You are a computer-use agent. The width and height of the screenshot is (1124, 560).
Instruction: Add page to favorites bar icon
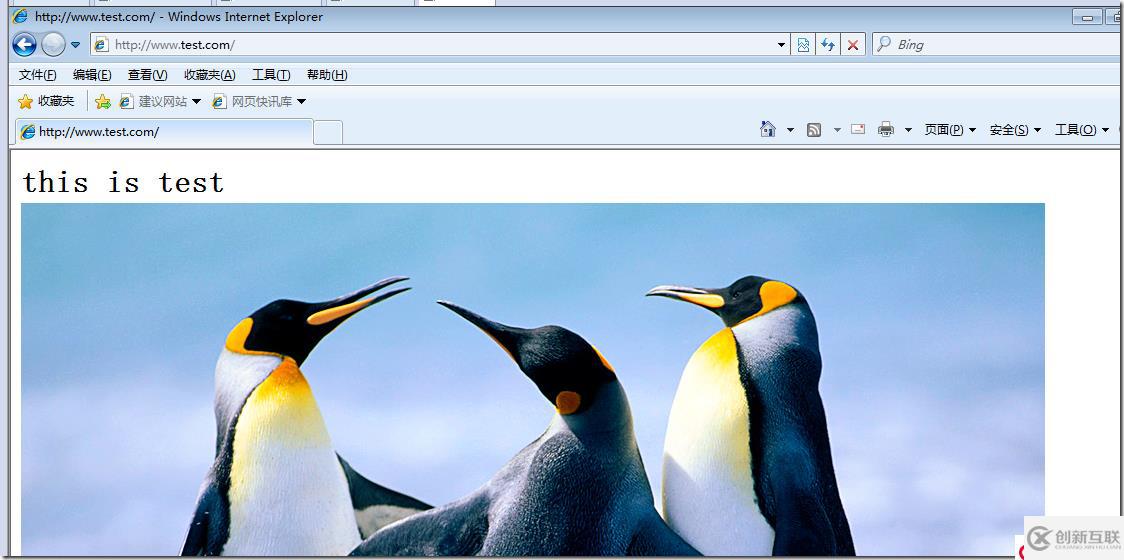click(103, 102)
